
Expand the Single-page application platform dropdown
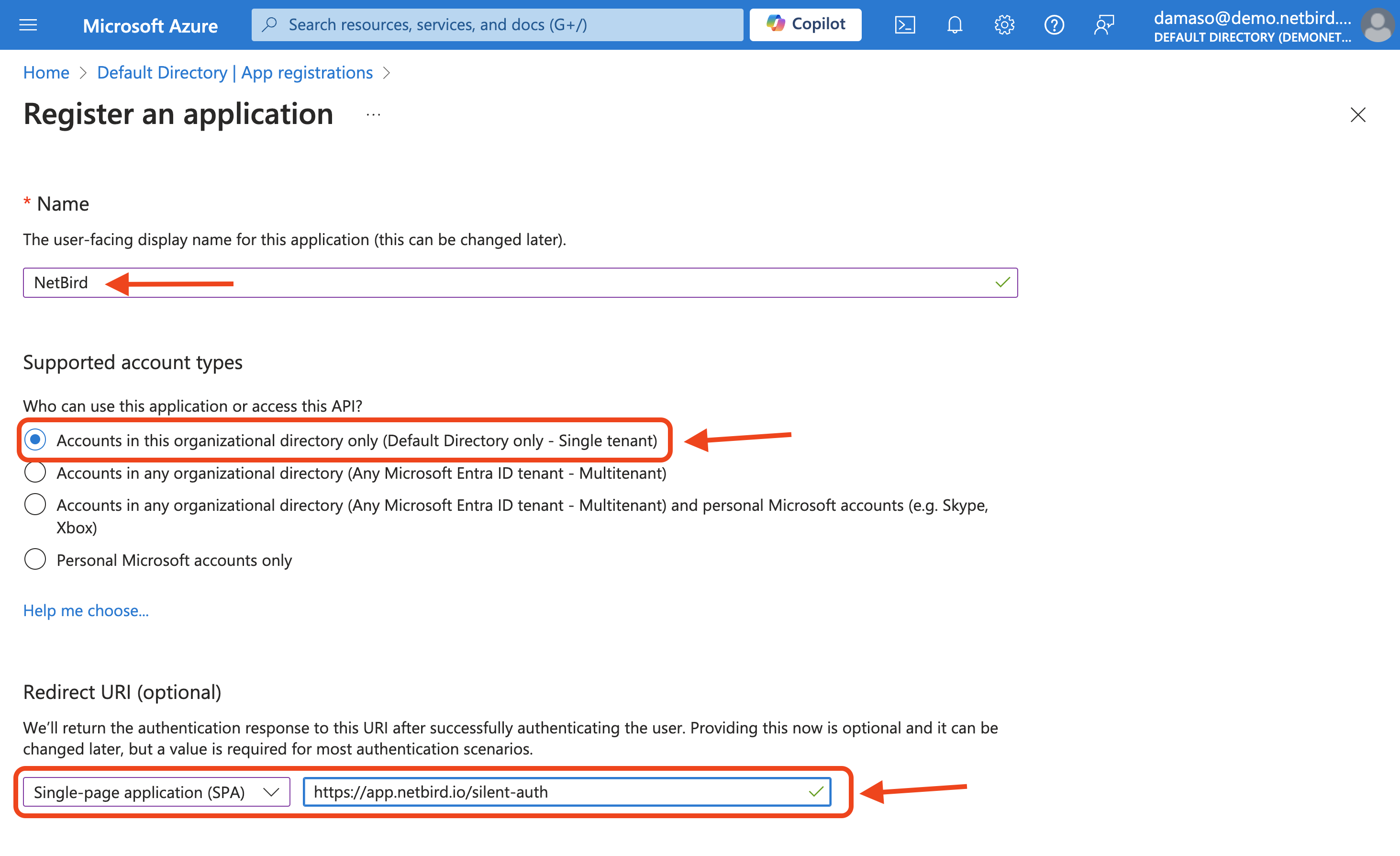(x=156, y=792)
